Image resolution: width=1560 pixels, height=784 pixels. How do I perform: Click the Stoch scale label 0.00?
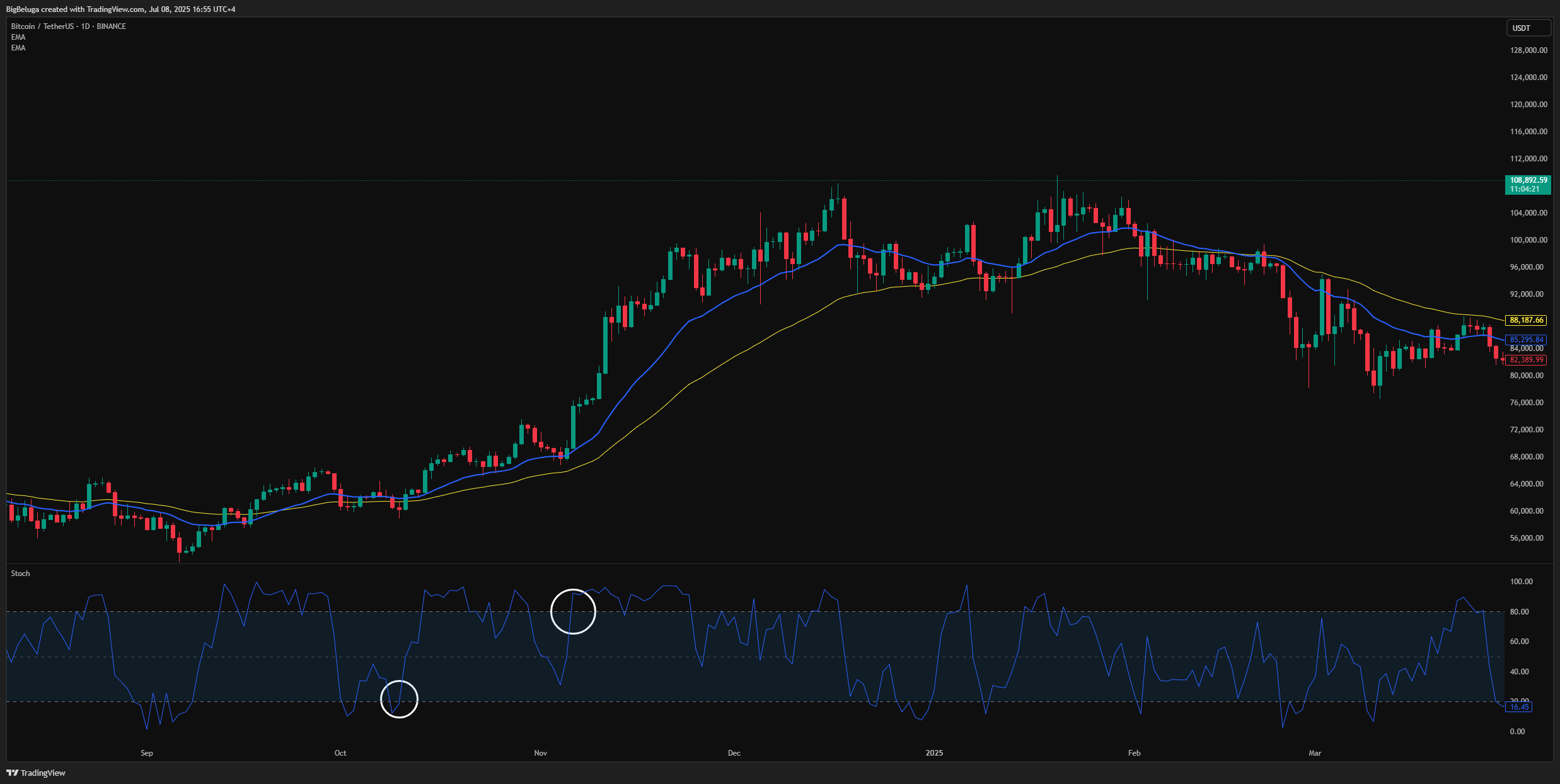pyautogui.click(x=1517, y=732)
